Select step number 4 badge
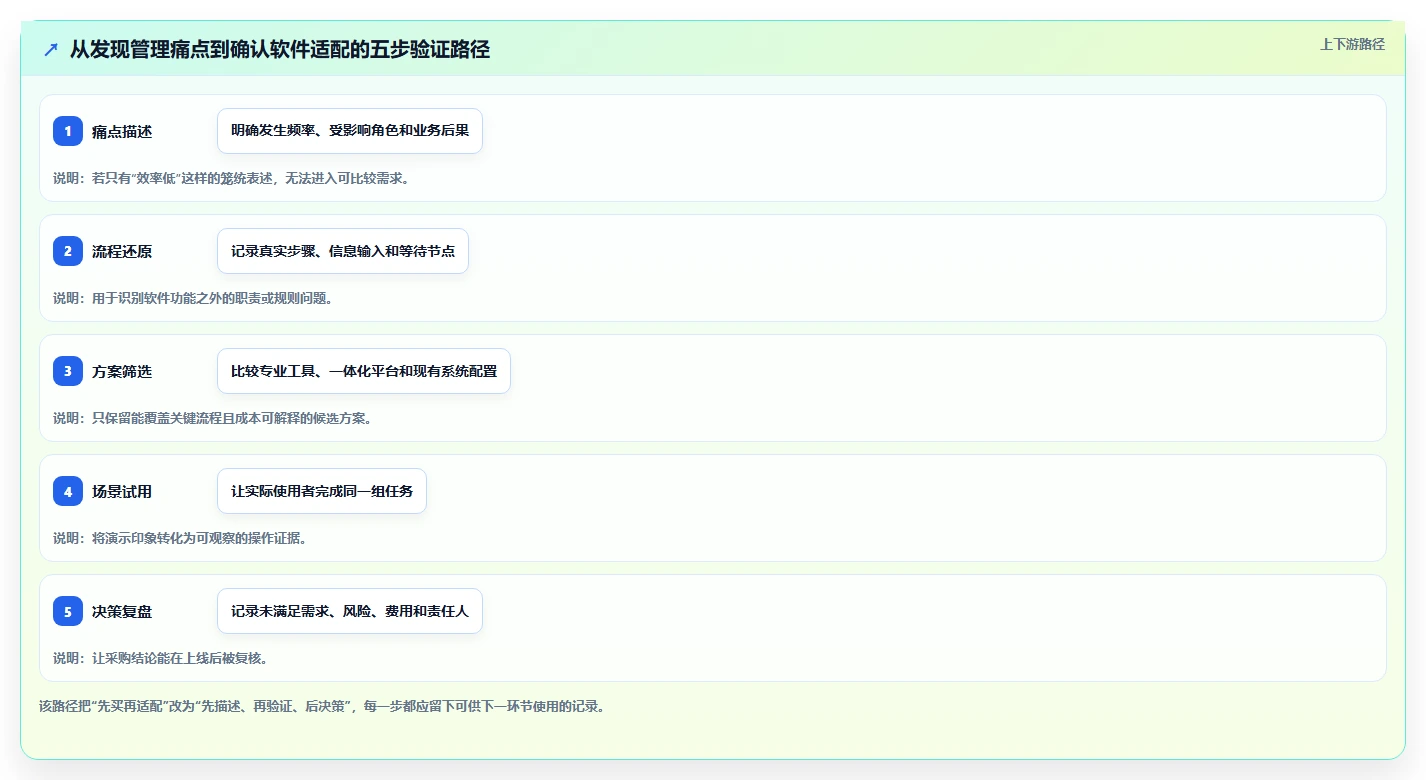The image size is (1426, 780). click(x=68, y=491)
